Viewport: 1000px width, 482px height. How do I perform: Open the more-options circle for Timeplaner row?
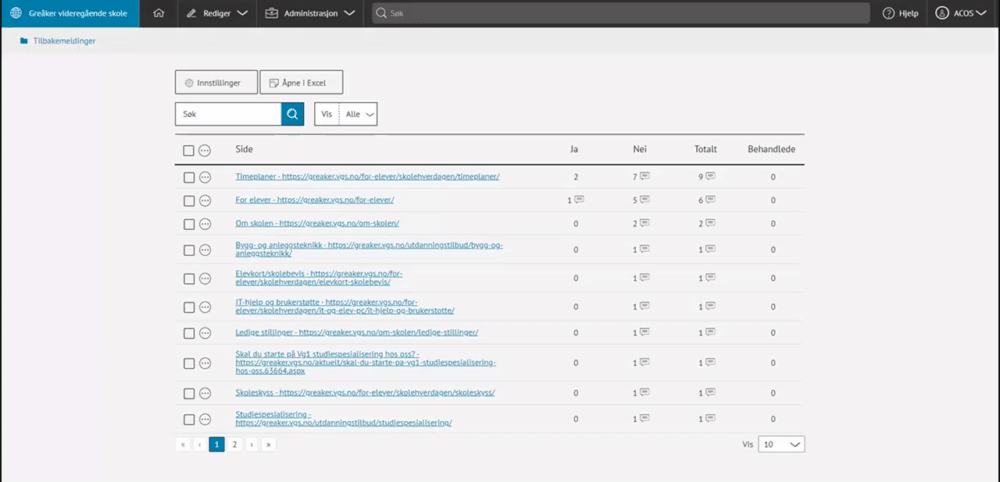pyautogui.click(x=205, y=178)
